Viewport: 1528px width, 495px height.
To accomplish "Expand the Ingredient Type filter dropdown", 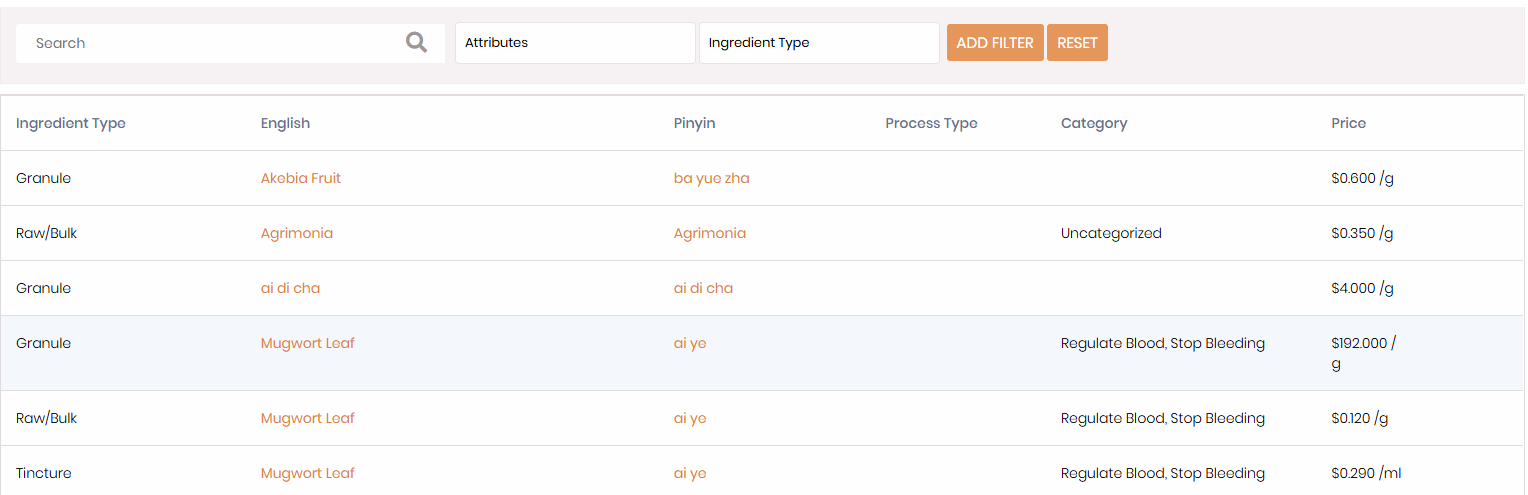I will coord(819,43).
